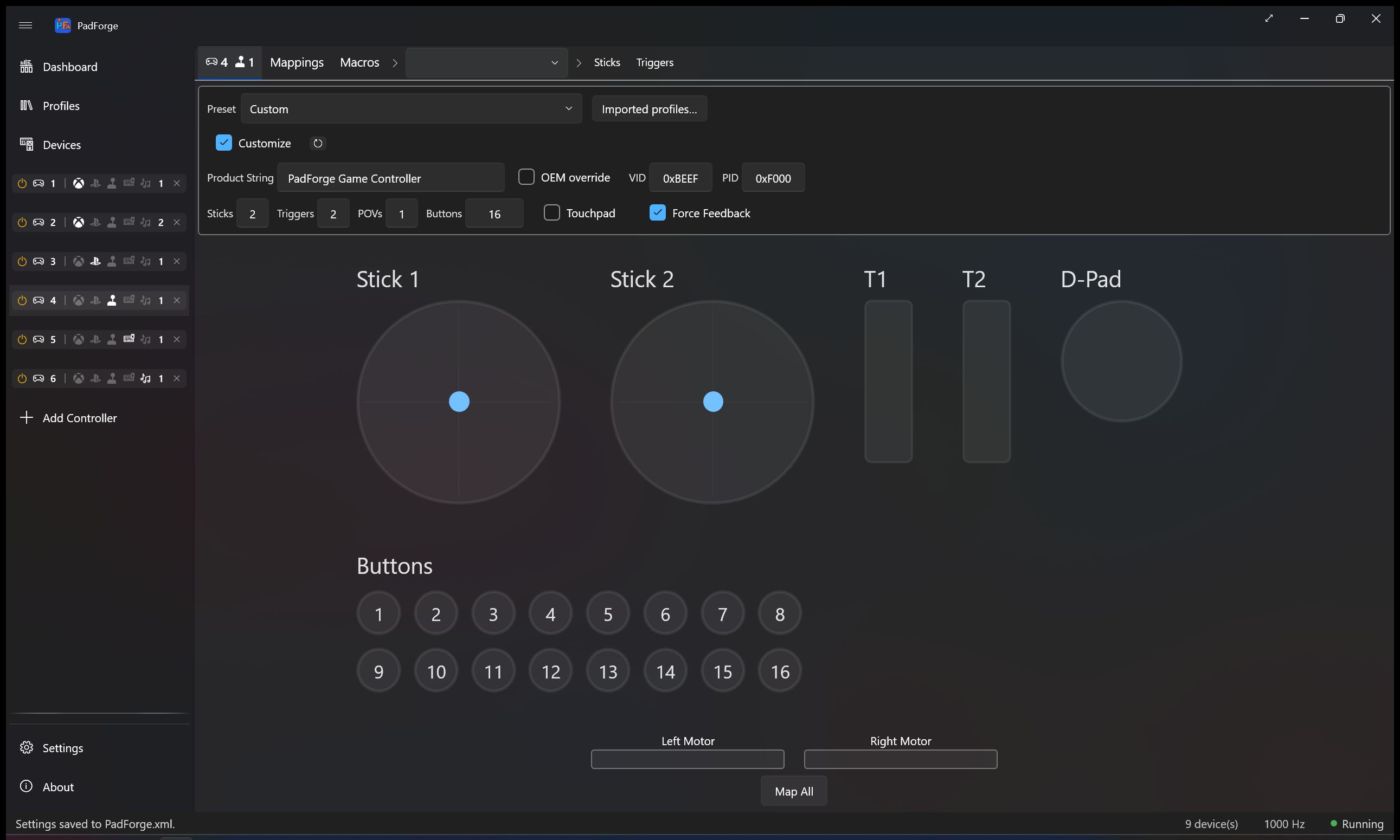
Task: Enable the Touchpad checkbox
Action: tap(551, 213)
